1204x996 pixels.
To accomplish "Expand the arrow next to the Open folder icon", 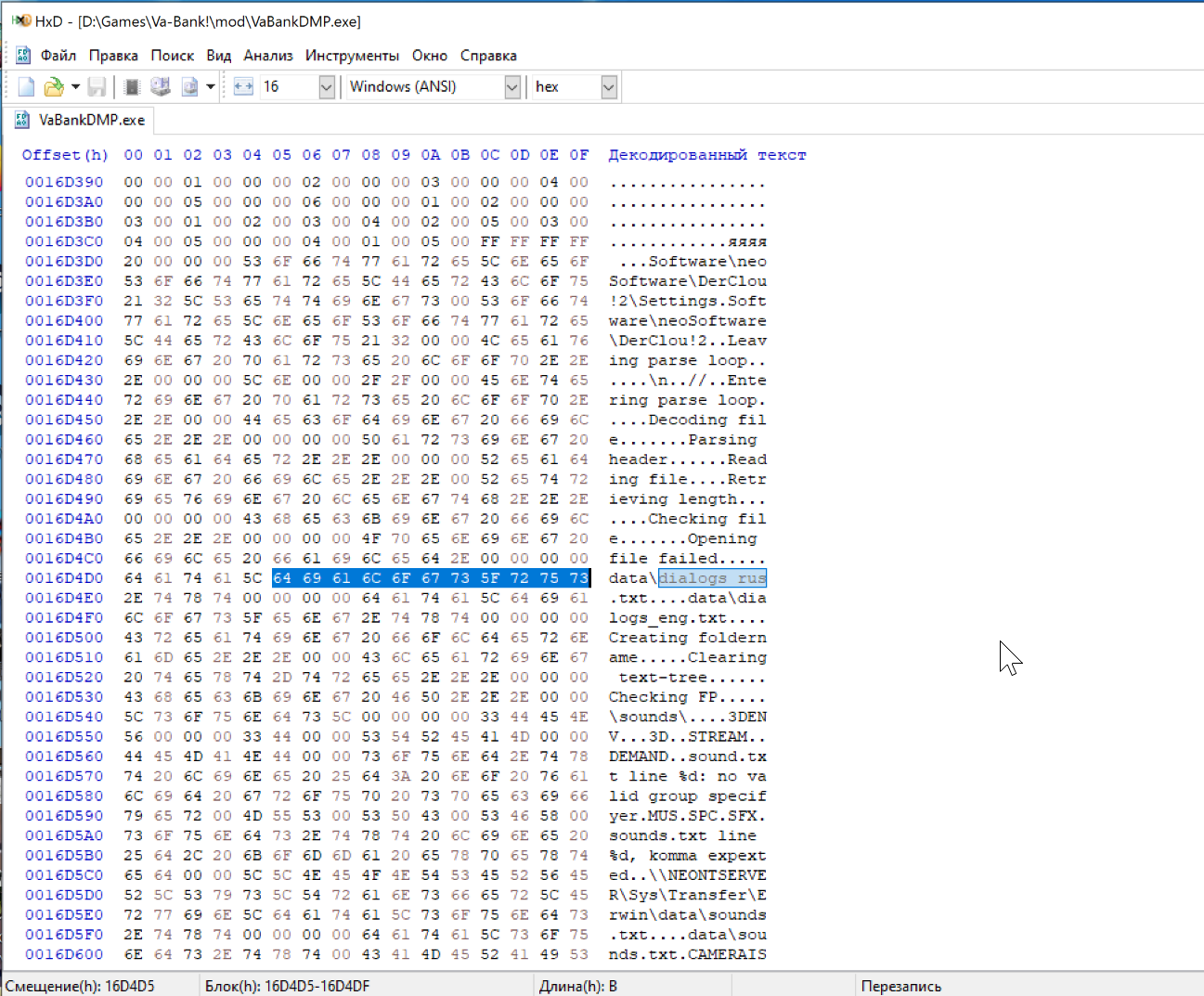I will pyautogui.click(x=75, y=87).
